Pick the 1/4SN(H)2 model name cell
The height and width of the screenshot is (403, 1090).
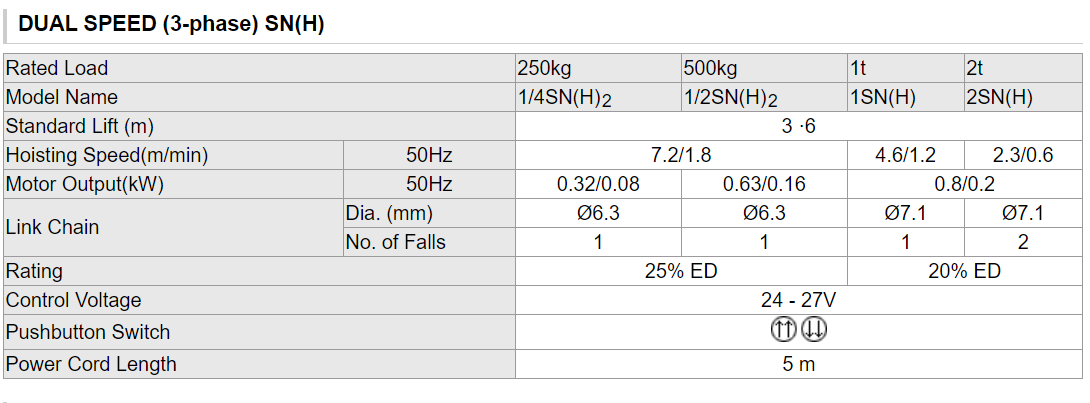point(564,97)
